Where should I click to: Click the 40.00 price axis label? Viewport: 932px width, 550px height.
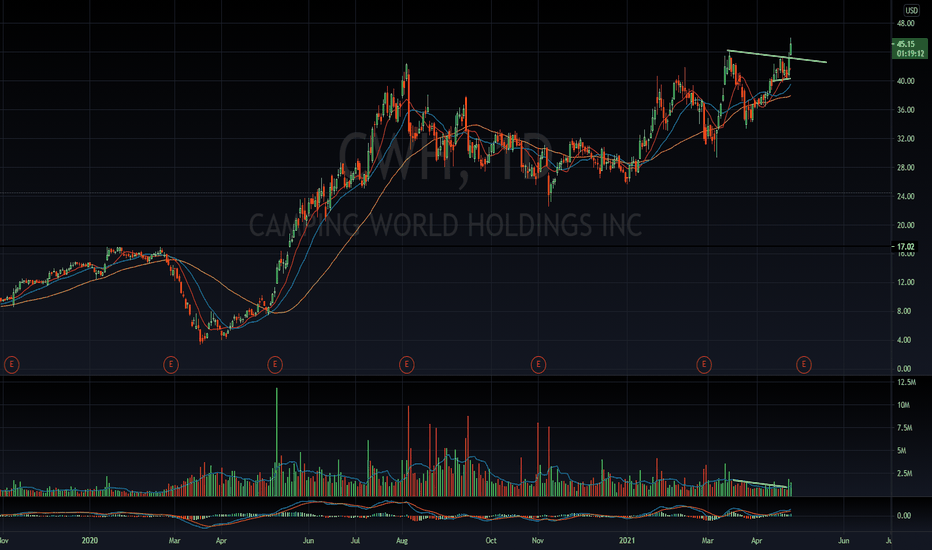pos(905,81)
